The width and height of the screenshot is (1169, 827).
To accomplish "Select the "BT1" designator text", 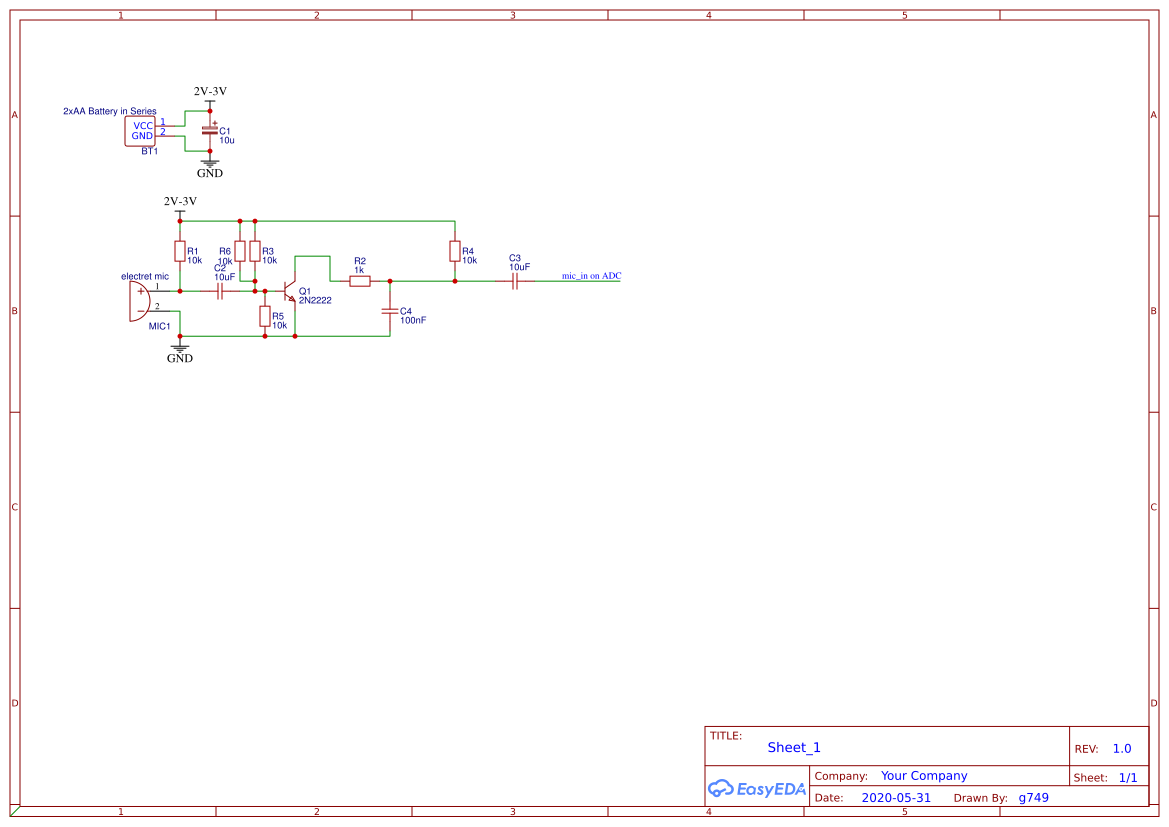I will 150,151.
